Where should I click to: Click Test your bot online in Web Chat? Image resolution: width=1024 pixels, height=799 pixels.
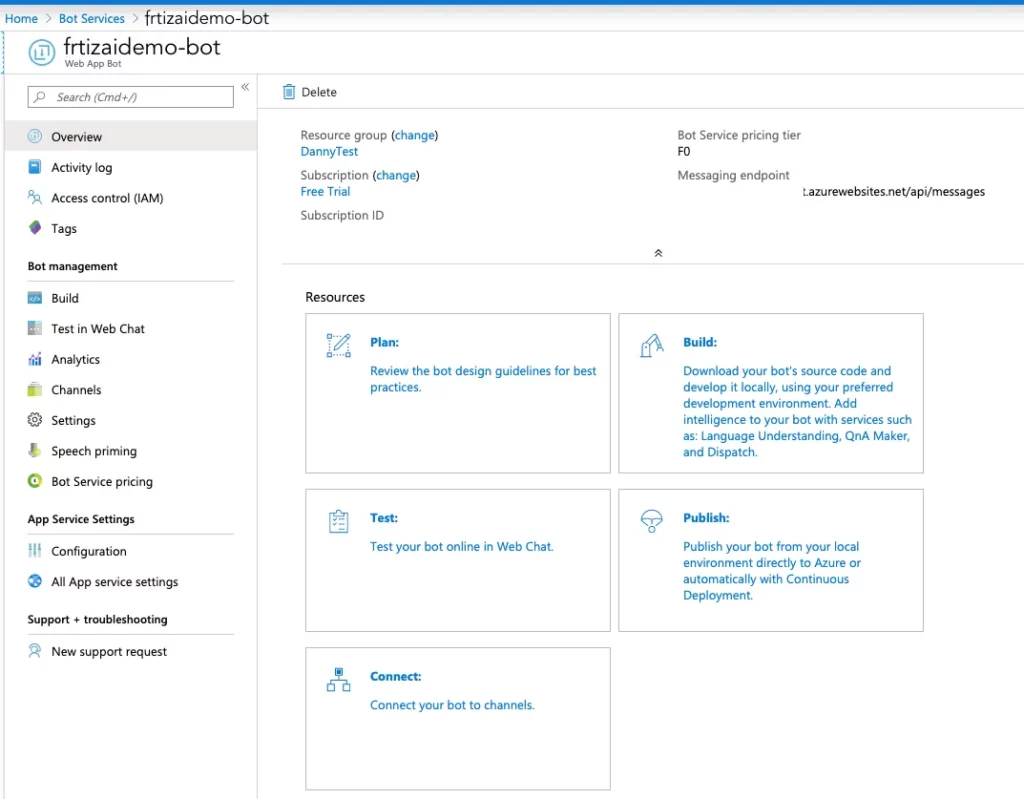point(461,546)
